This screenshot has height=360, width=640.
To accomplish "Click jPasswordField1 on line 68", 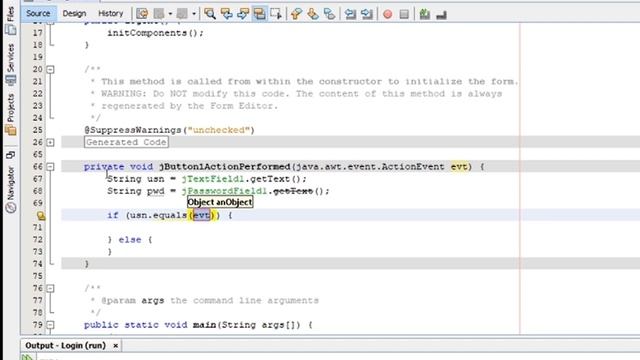I will pos(224,191).
